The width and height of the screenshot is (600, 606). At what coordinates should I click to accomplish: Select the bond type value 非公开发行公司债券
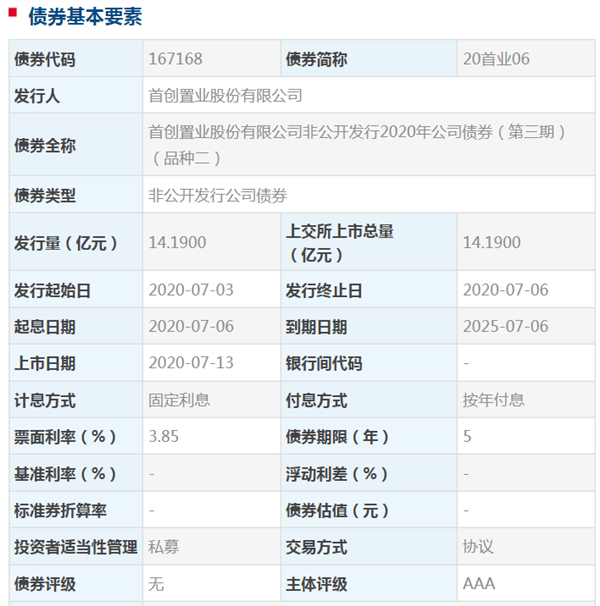pos(217,196)
